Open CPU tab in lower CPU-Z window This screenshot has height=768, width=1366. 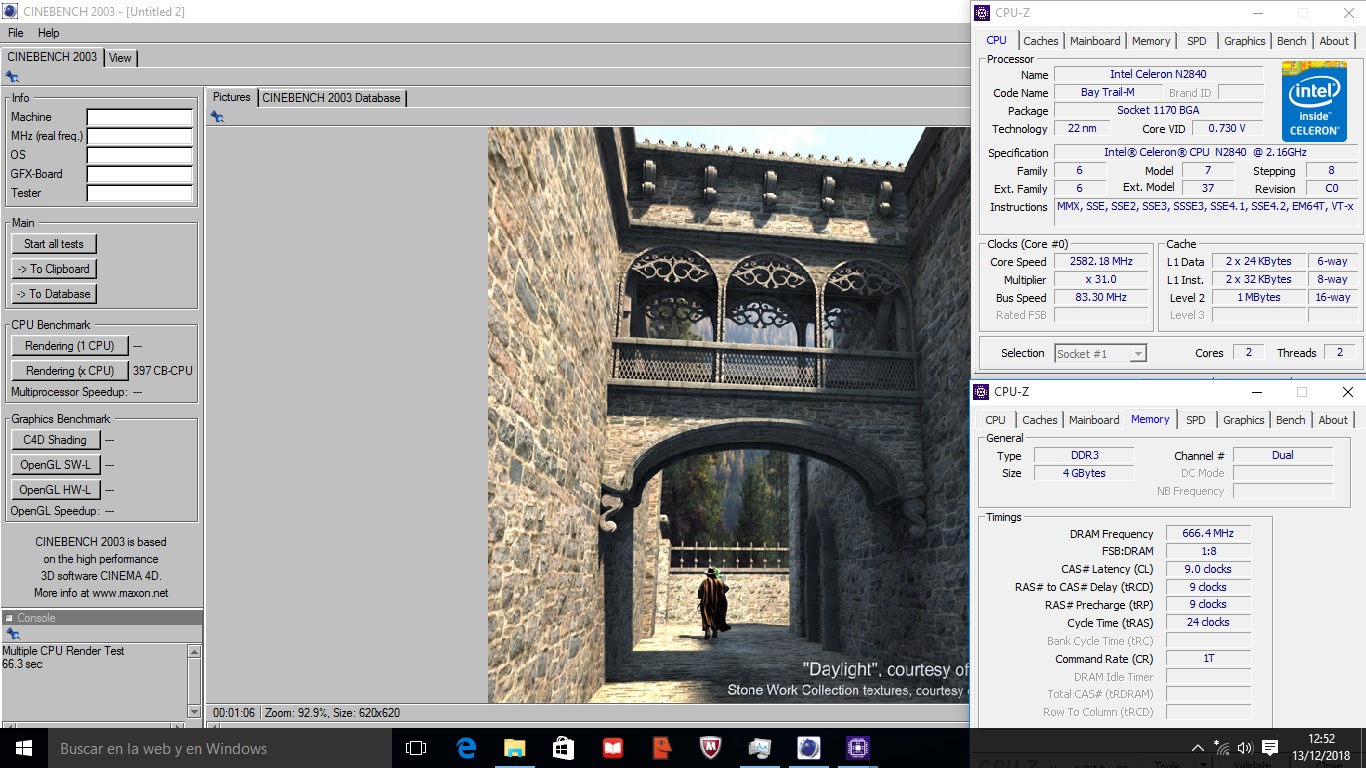click(x=995, y=420)
